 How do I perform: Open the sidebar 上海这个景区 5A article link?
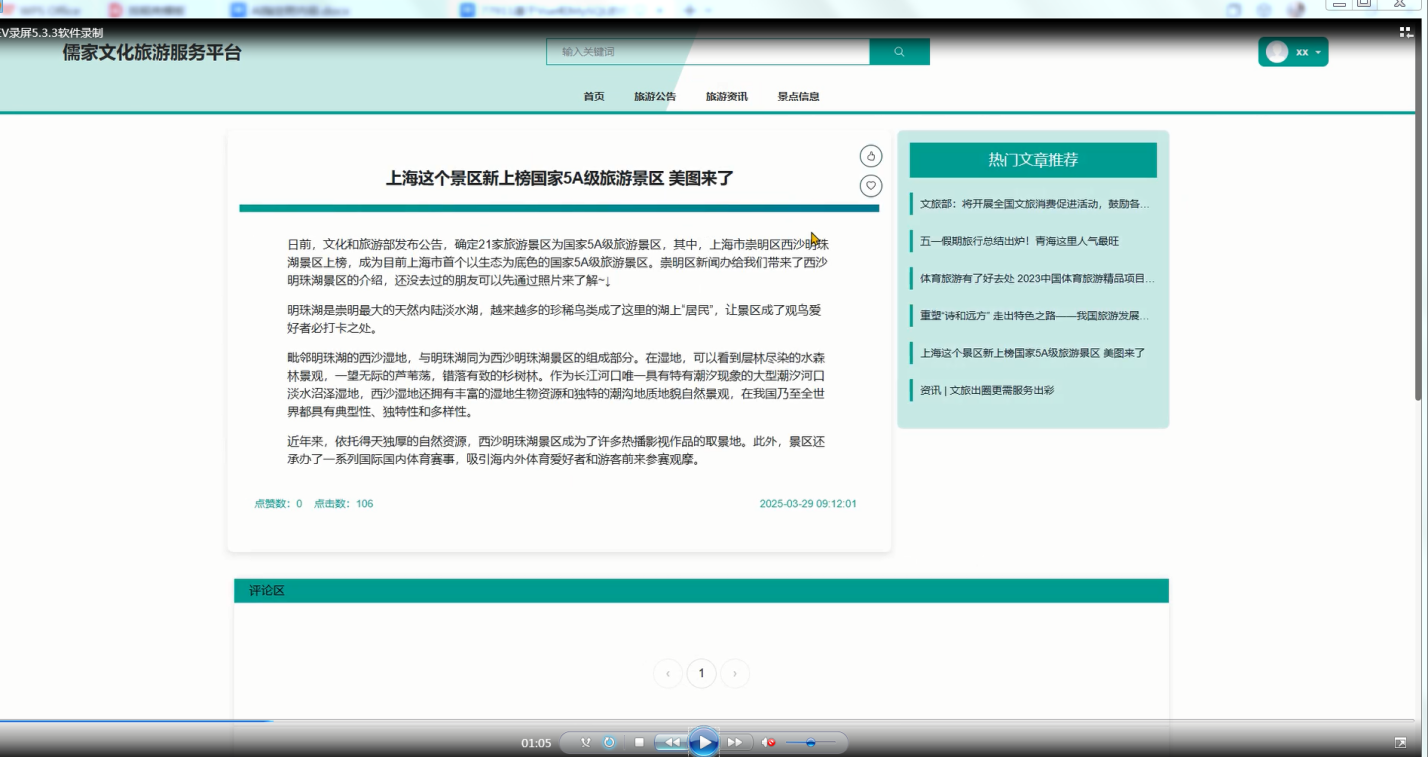point(1032,353)
